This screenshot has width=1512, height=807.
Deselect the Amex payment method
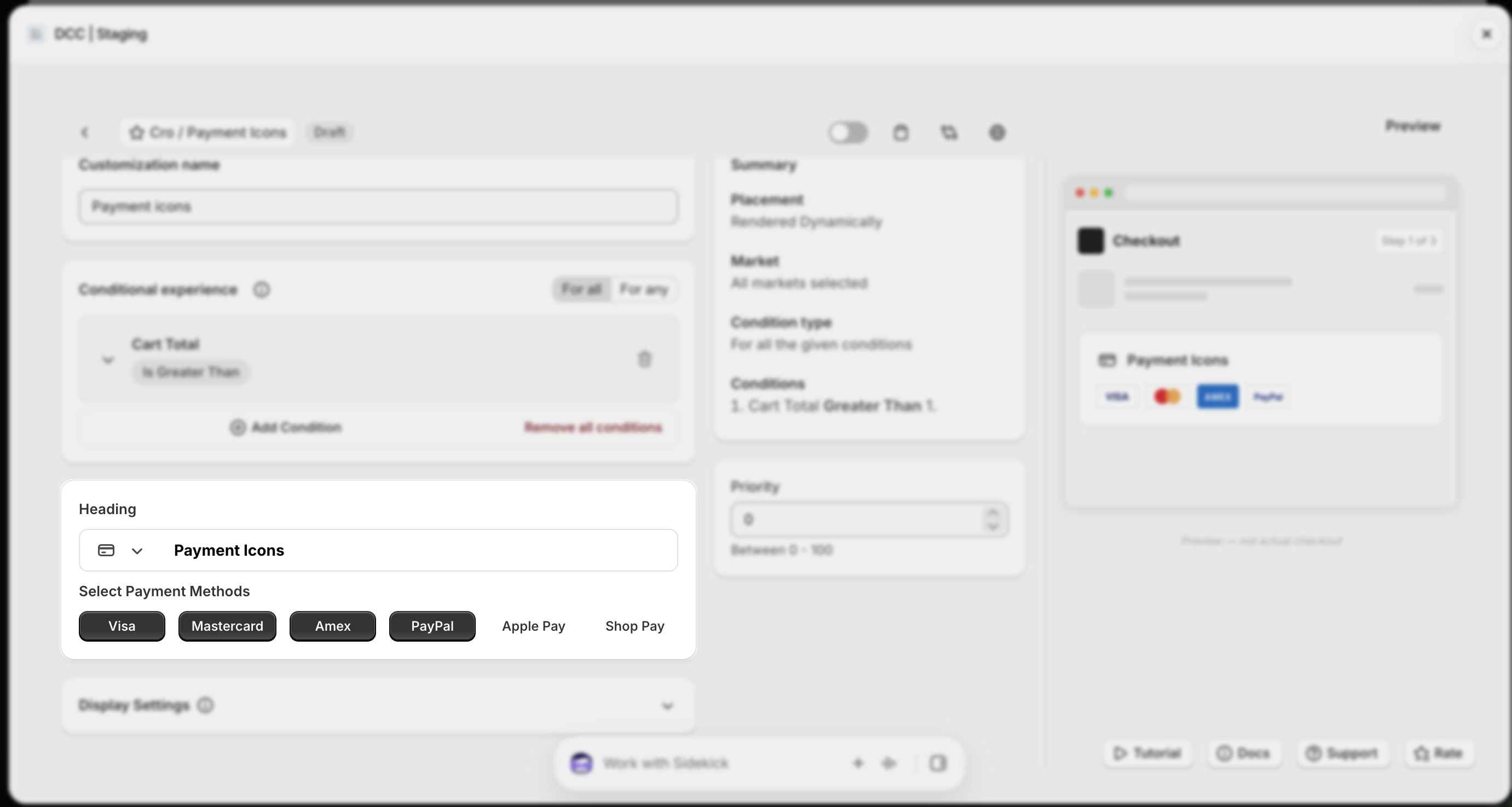coord(333,626)
